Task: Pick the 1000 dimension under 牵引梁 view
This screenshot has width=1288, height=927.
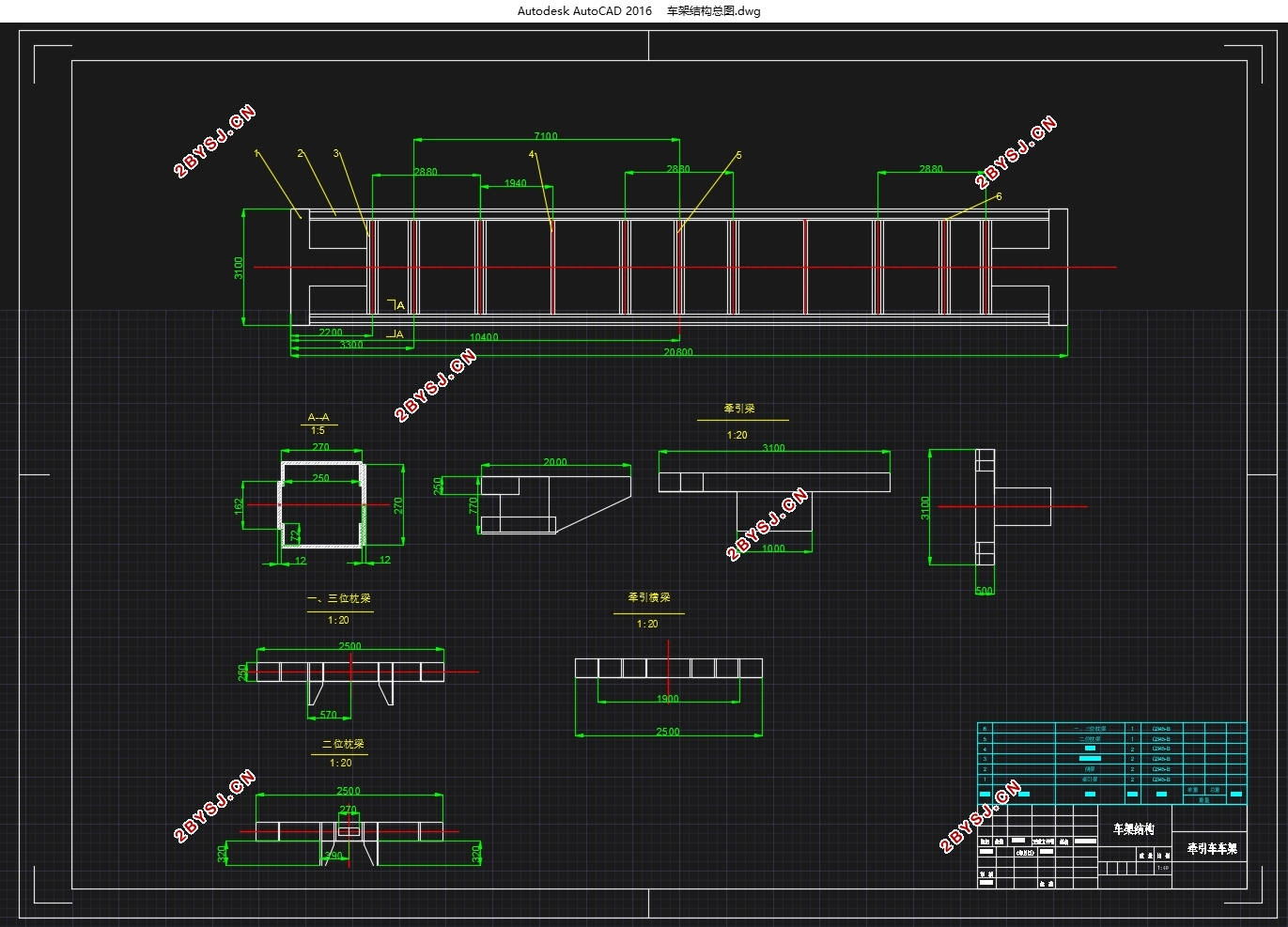Action: (x=773, y=548)
